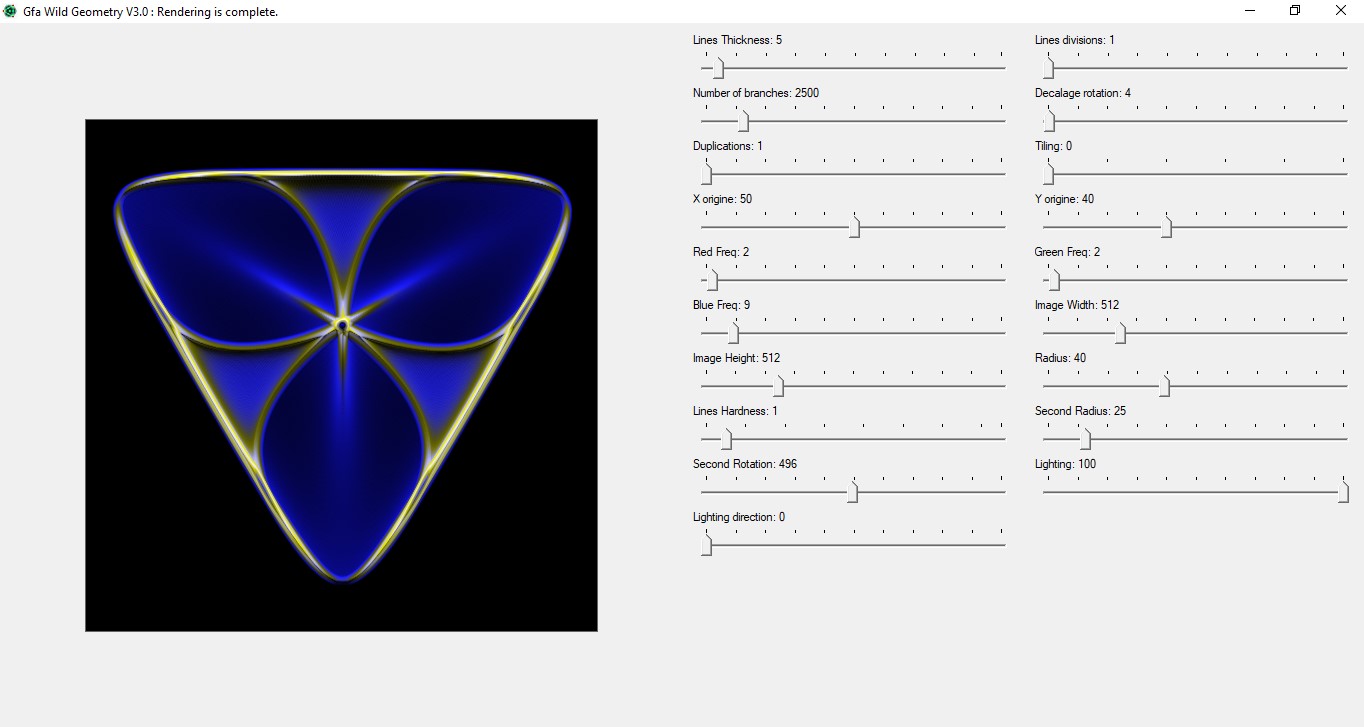
Task: Click the Lighting direction slider handle
Action: point(706,545)
